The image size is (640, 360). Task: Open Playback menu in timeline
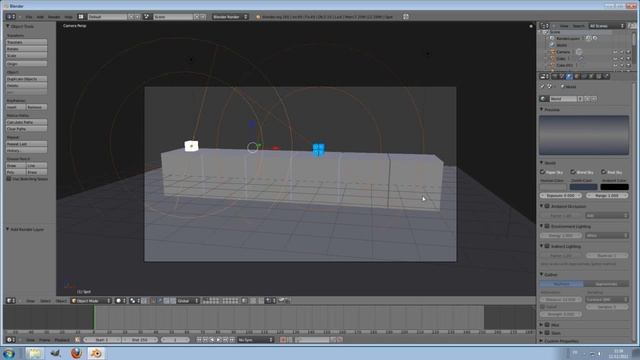coord(62,340)
